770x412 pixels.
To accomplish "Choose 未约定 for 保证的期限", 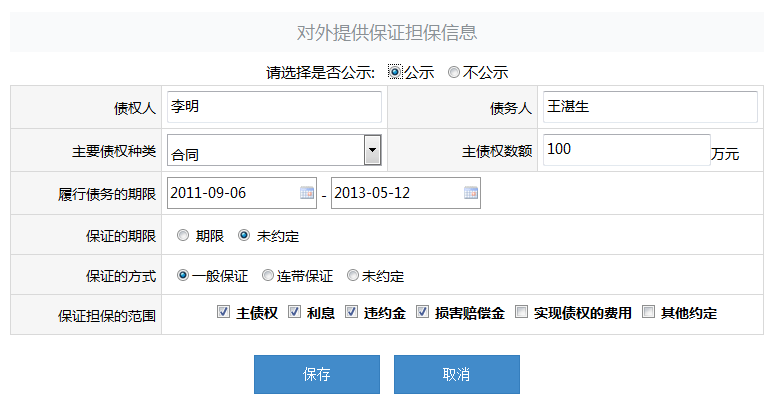I will (244, 236).
